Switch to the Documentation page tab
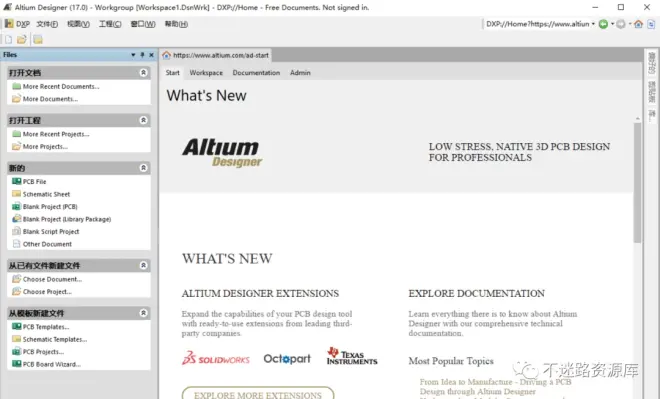The width and height of the screenshot is (660, 399). coord(256,73)
